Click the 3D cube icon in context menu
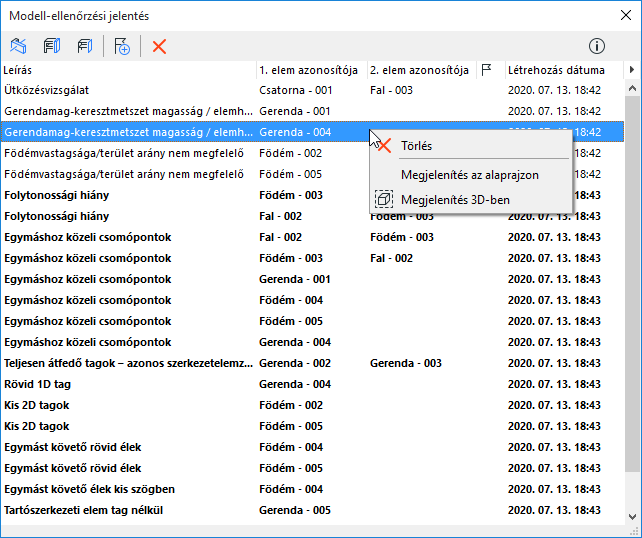The width and height of the screenshot is (642, 538). [x=384, y=199]
